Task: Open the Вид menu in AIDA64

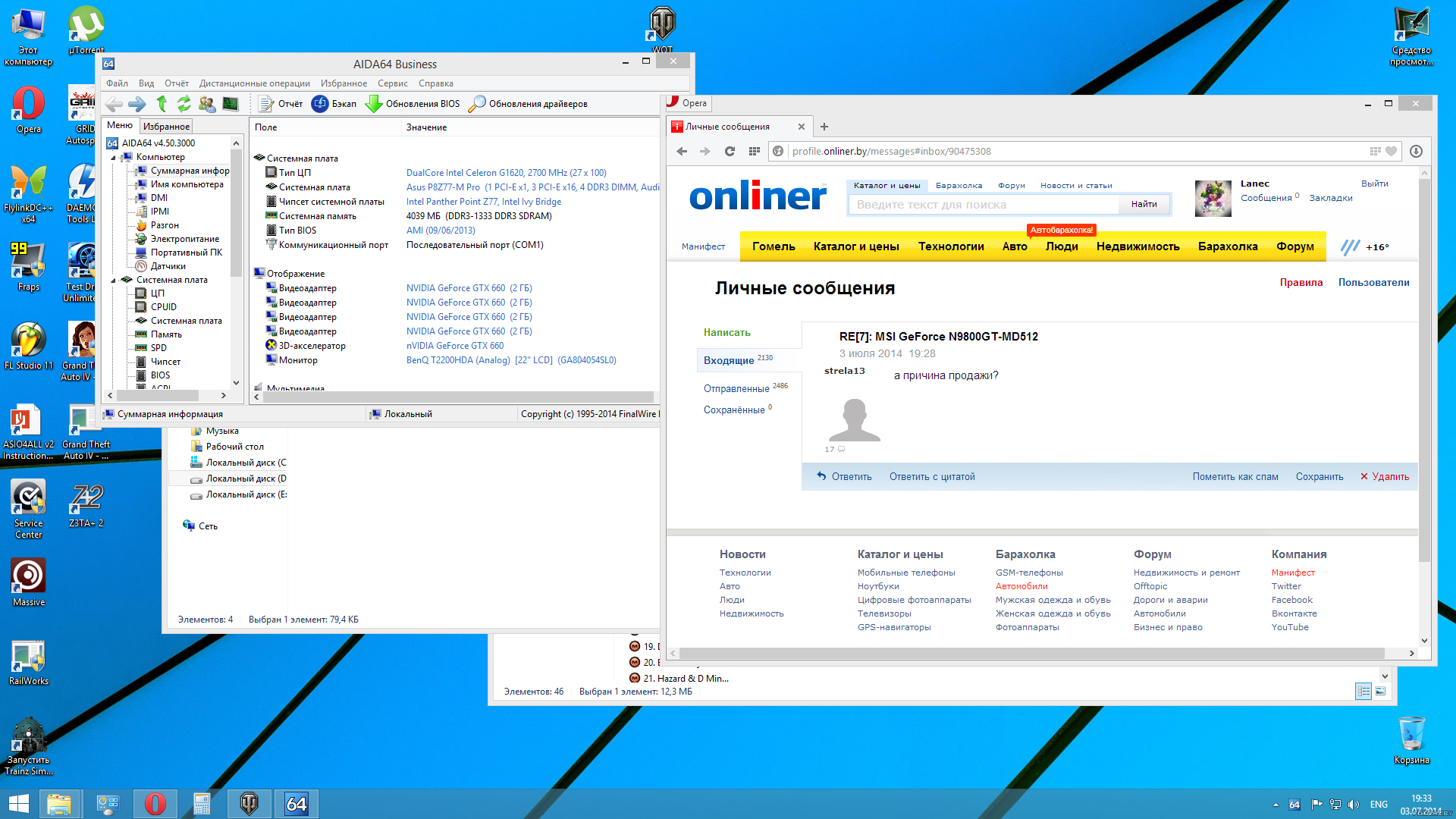Action: point(146,83)
